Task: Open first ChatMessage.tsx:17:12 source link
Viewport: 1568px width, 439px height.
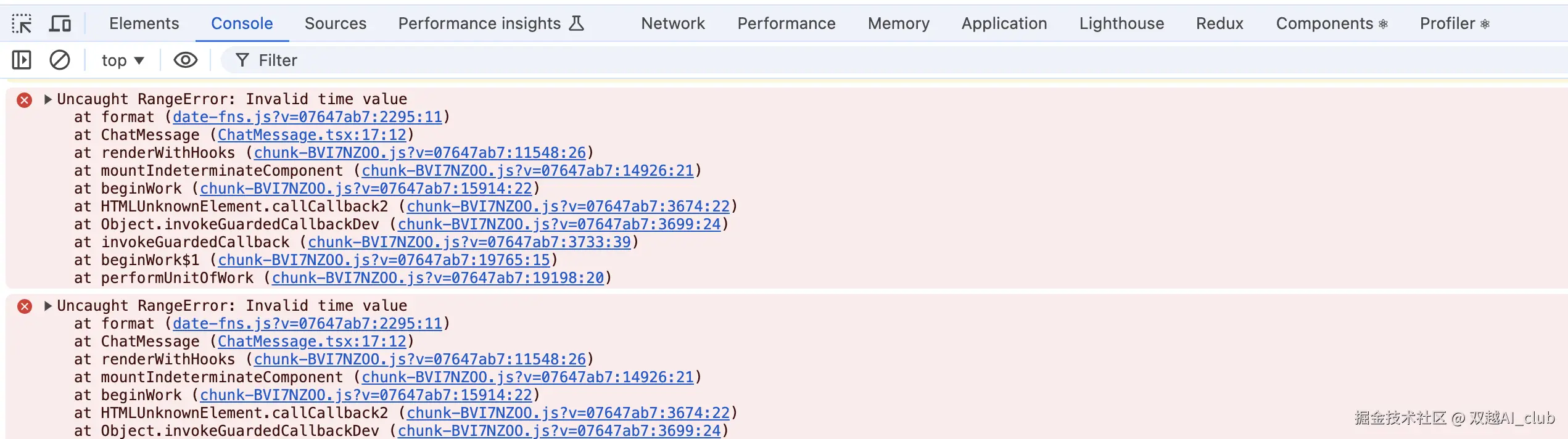Action: tap(312, 135)
